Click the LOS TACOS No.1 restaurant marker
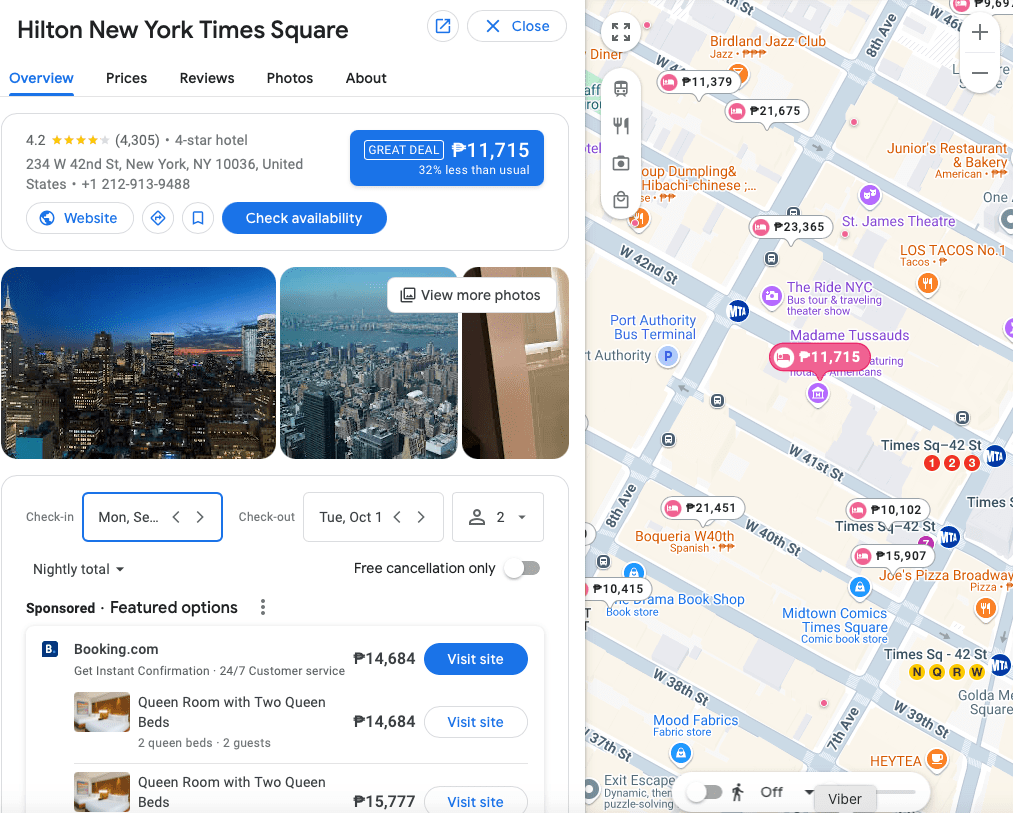 pos(928,282)
